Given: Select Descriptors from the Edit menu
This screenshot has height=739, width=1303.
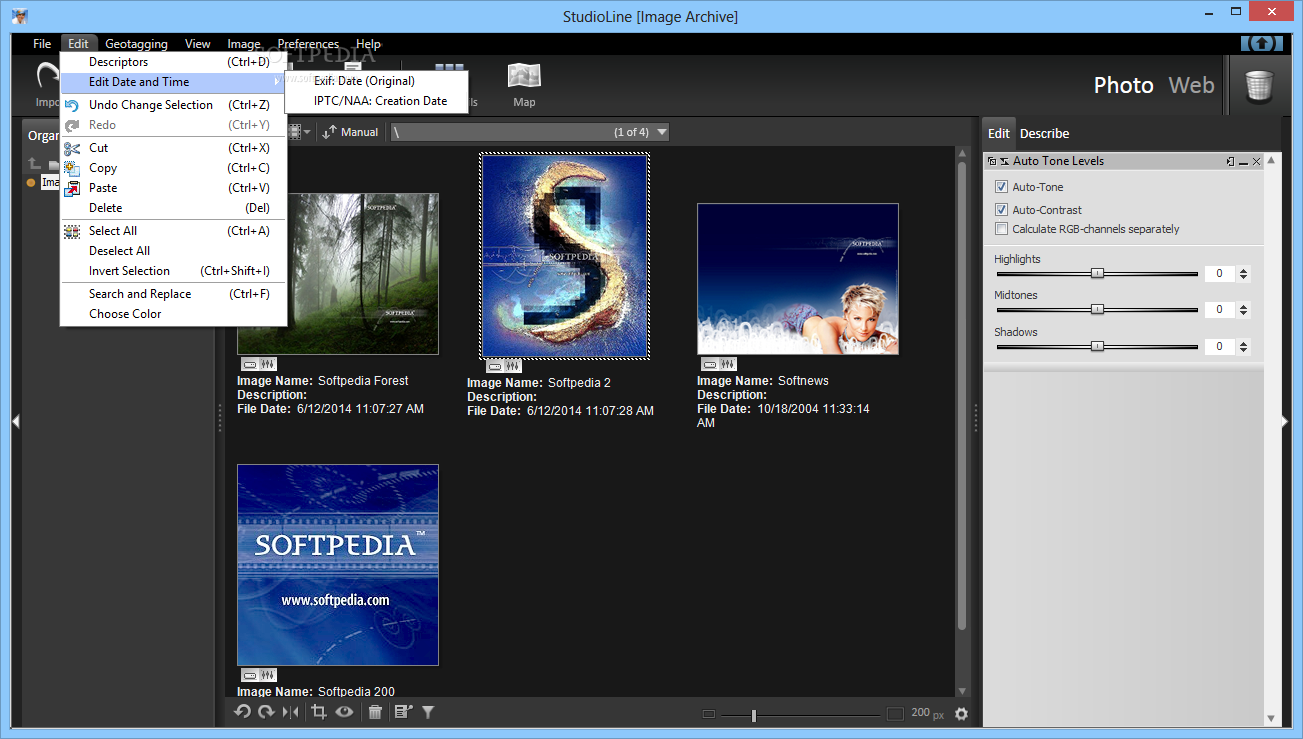Looking at the screenshot, I should 174,62.
